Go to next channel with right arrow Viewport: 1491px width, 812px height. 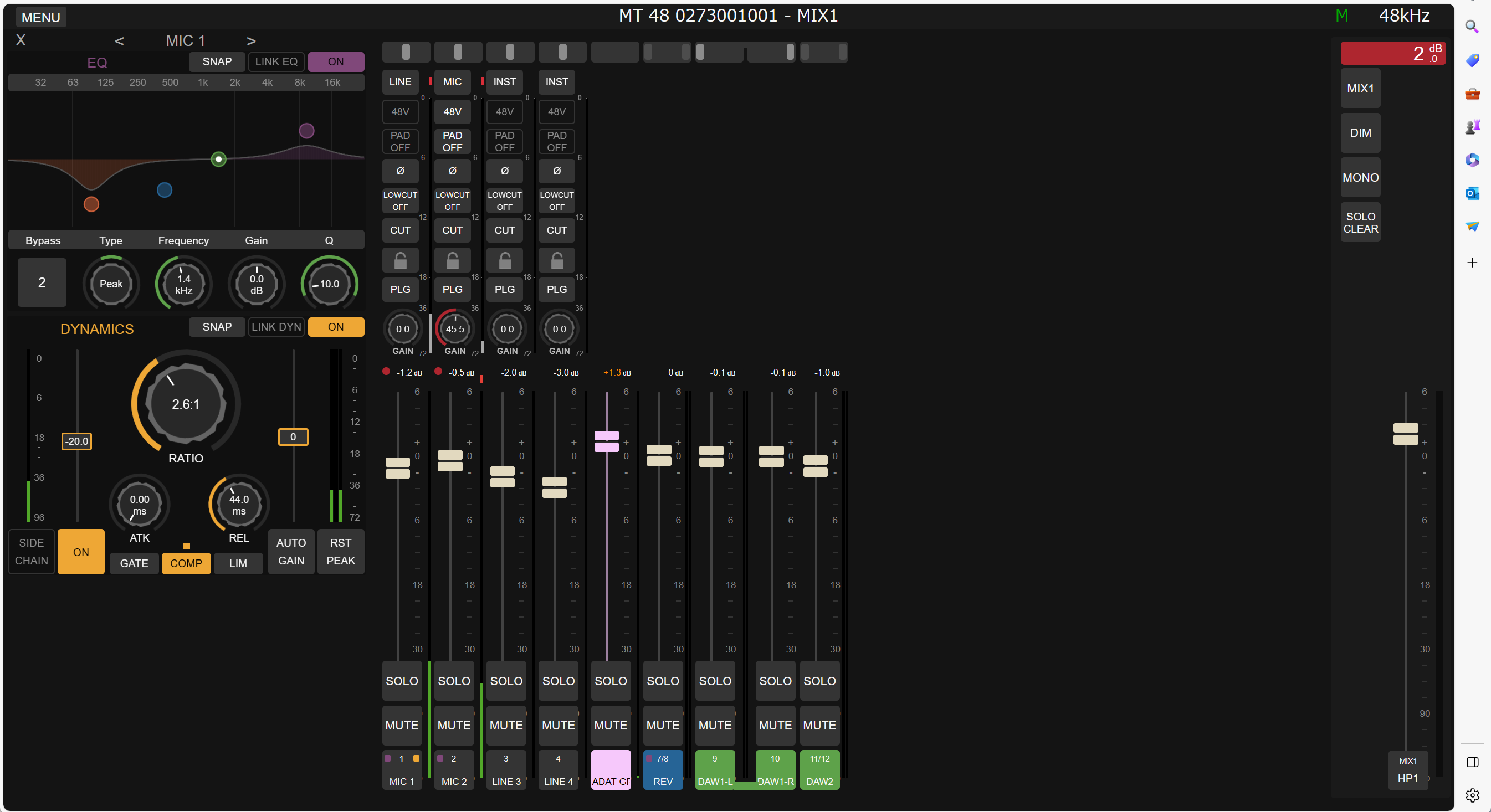pos(251,40)
